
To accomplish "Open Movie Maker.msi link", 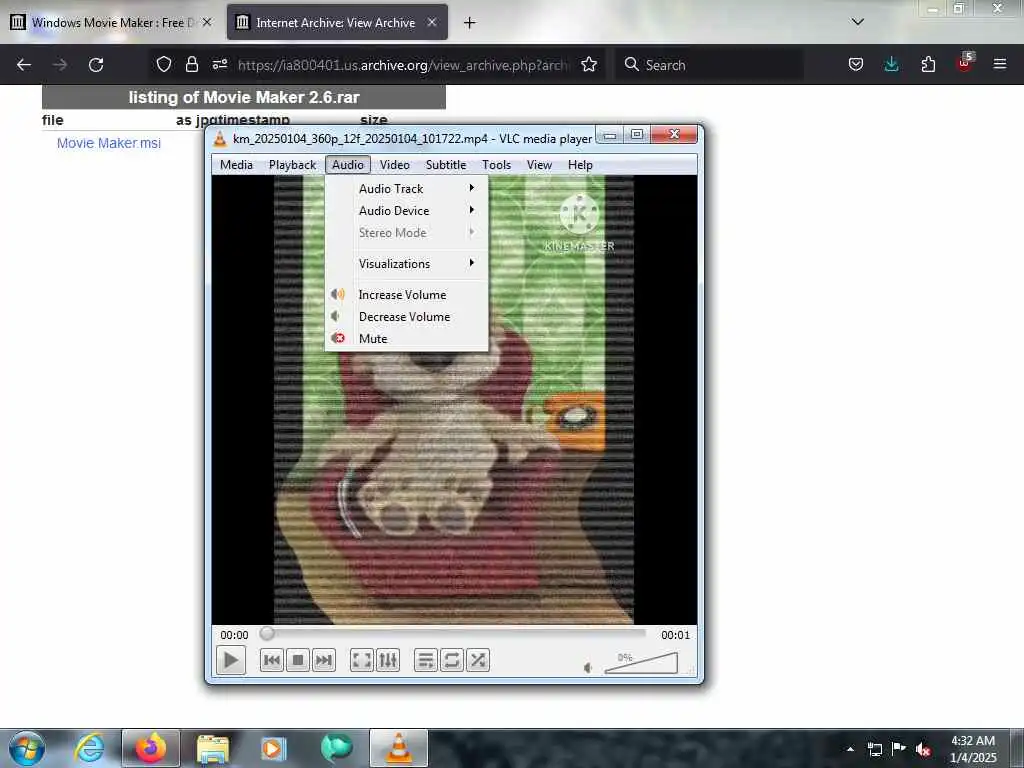I will click(108, 143).
